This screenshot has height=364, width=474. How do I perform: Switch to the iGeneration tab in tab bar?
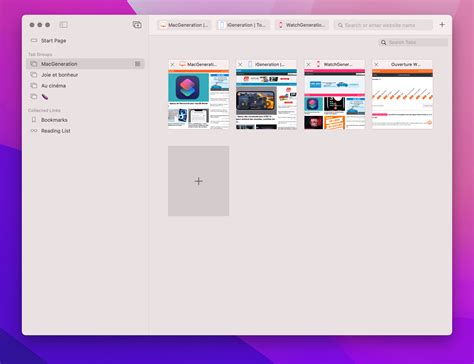tap(243, 25)
